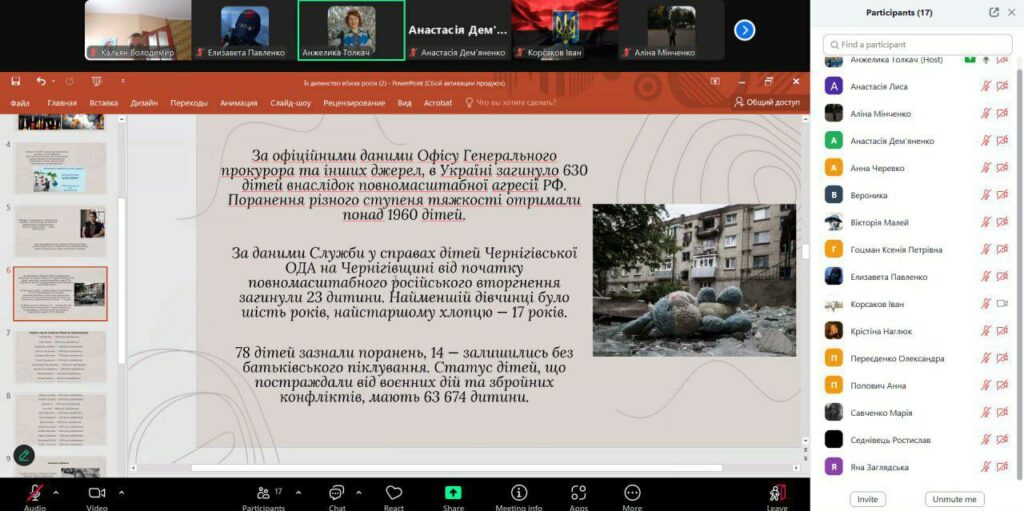Expand the audio options arrow
The width and height of the screenshot is (1024, 511).
(x=55, y=491)
